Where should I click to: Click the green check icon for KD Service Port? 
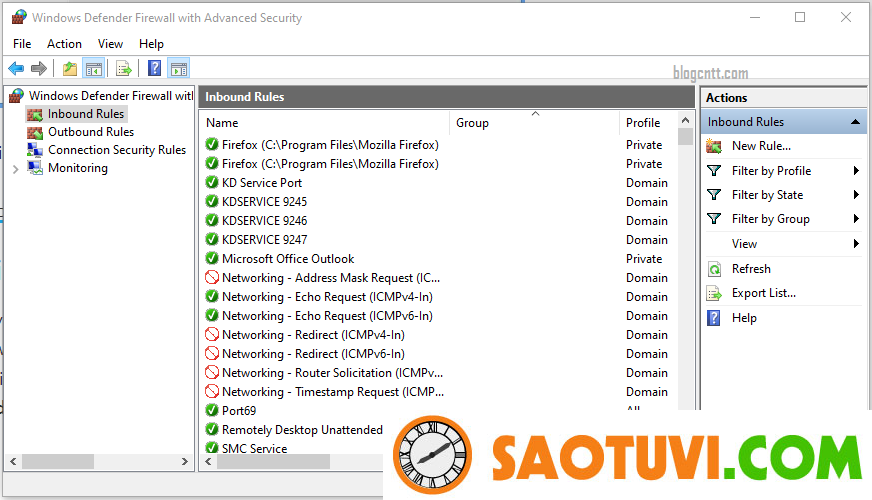[212, 182]
